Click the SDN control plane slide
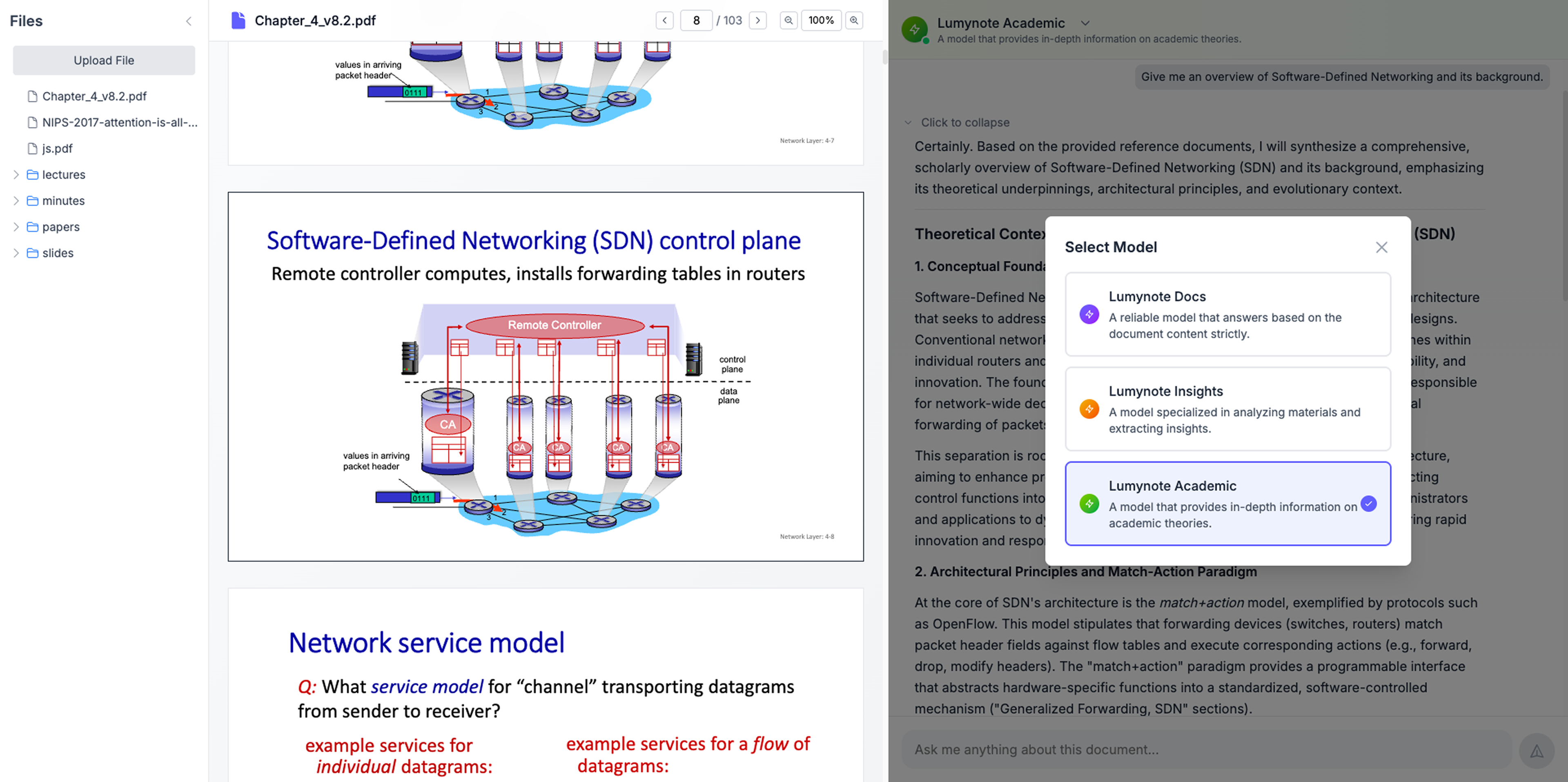 (546, 377)
